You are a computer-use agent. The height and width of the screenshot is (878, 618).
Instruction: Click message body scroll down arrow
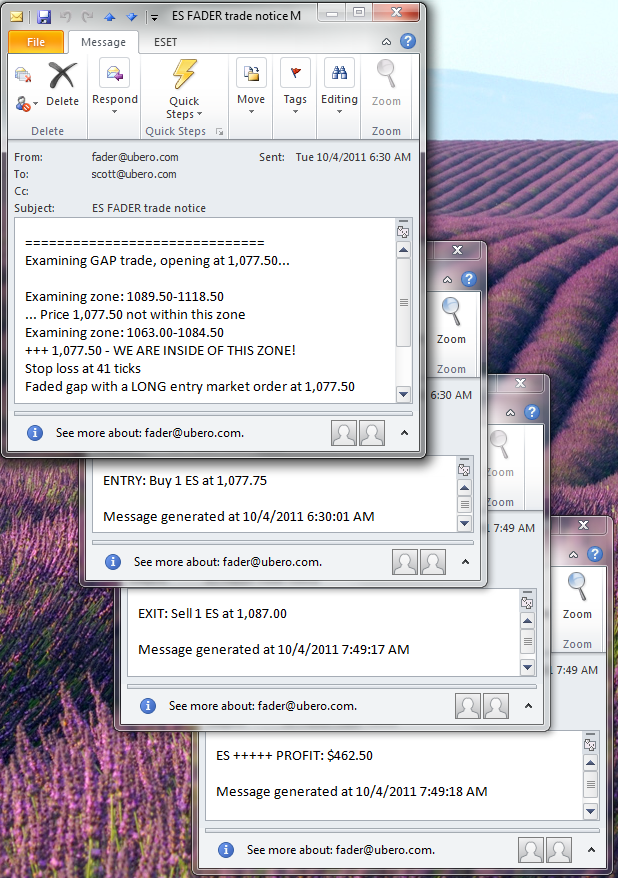coord(403,394)
